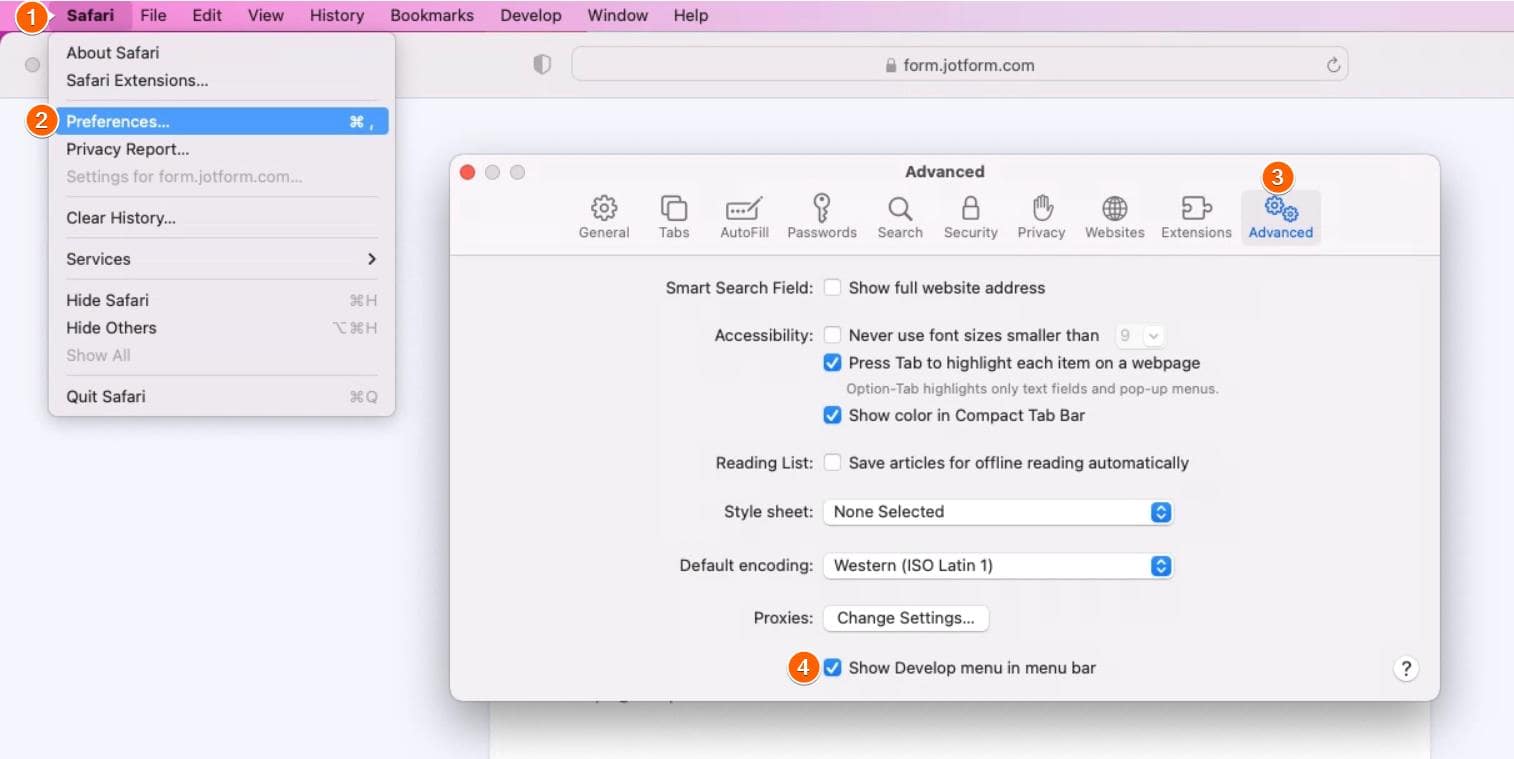Choose Safari Extensions… menu item
Image resolution: width=1514 pixels, height=759 pixels.
(x=221, y=81)
